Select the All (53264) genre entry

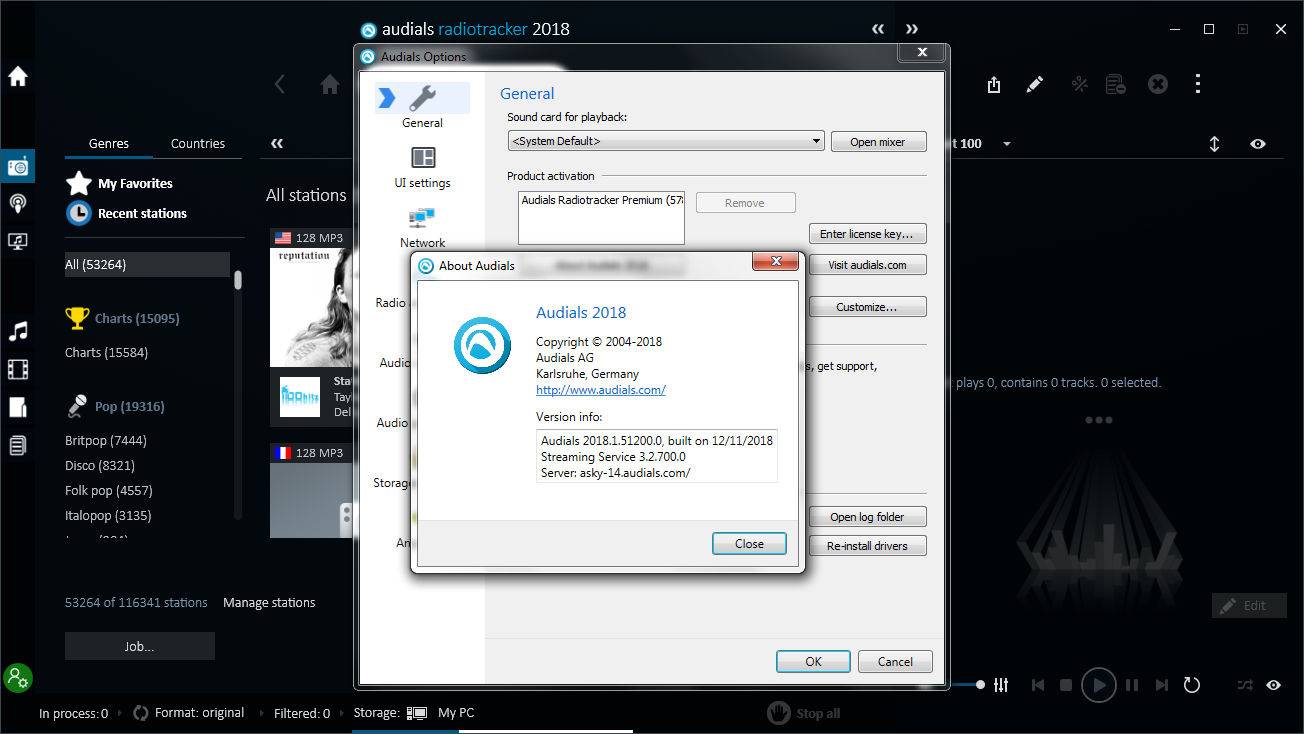coord(147,264)
